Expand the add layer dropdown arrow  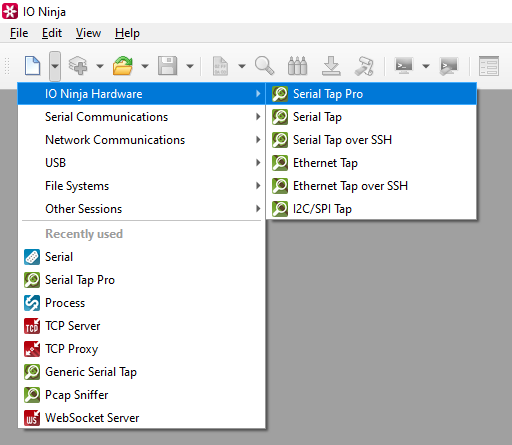[x=100, y=66]
